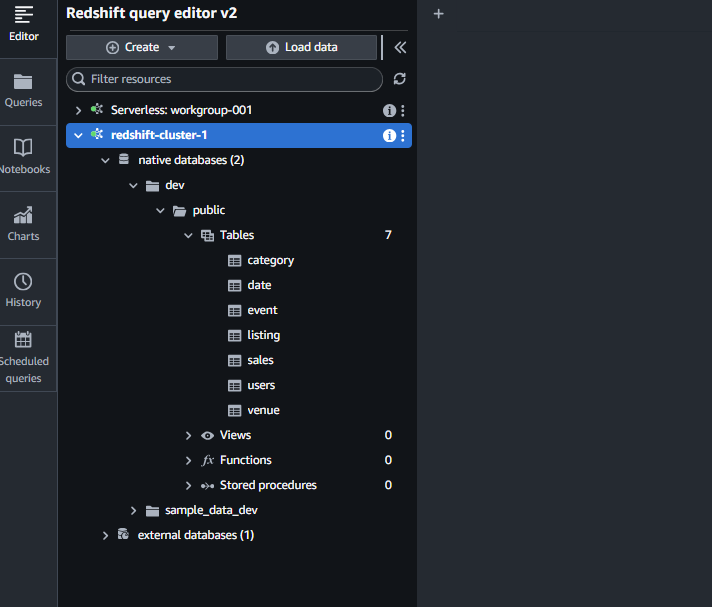Image resolution: width=712 pixels, height=607 pixels.
Task: Expand the Stored procedures group
Action: point(188,485)
